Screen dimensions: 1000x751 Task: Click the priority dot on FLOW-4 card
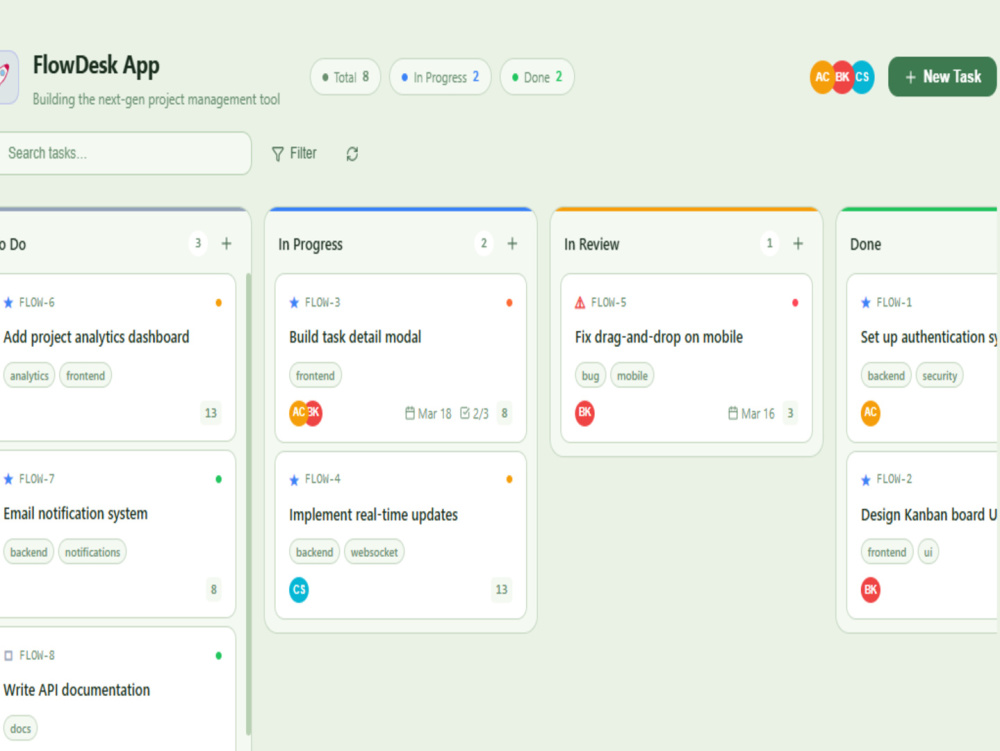(x=510, y=479)
